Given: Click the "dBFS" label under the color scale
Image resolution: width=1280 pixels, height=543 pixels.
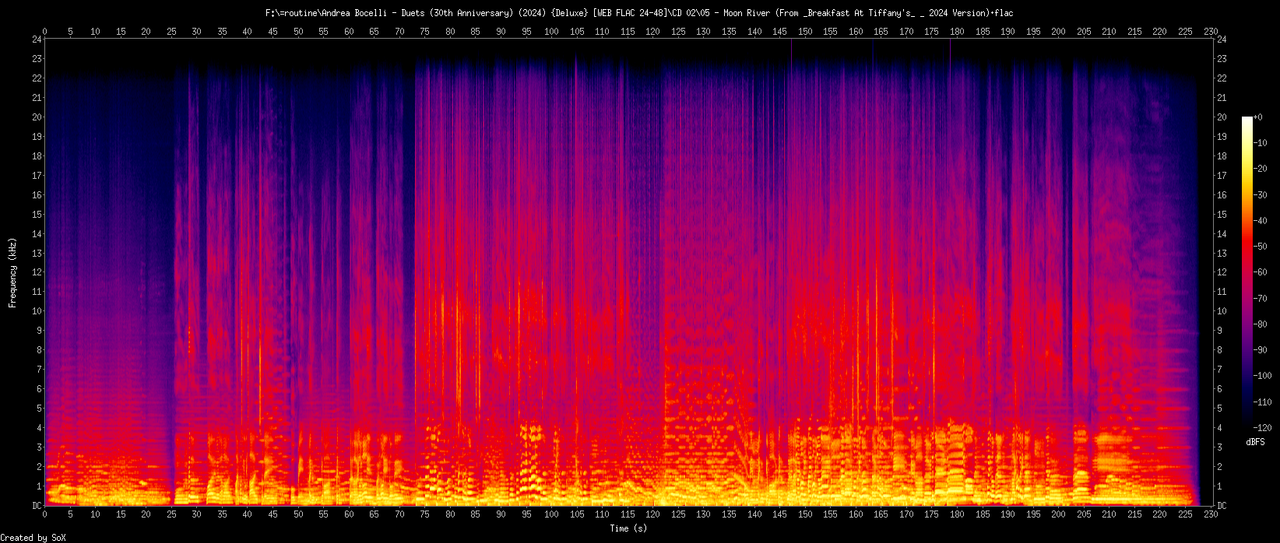Looking at the screenshot, I should pyautogui.click(x=1256, y=441).
